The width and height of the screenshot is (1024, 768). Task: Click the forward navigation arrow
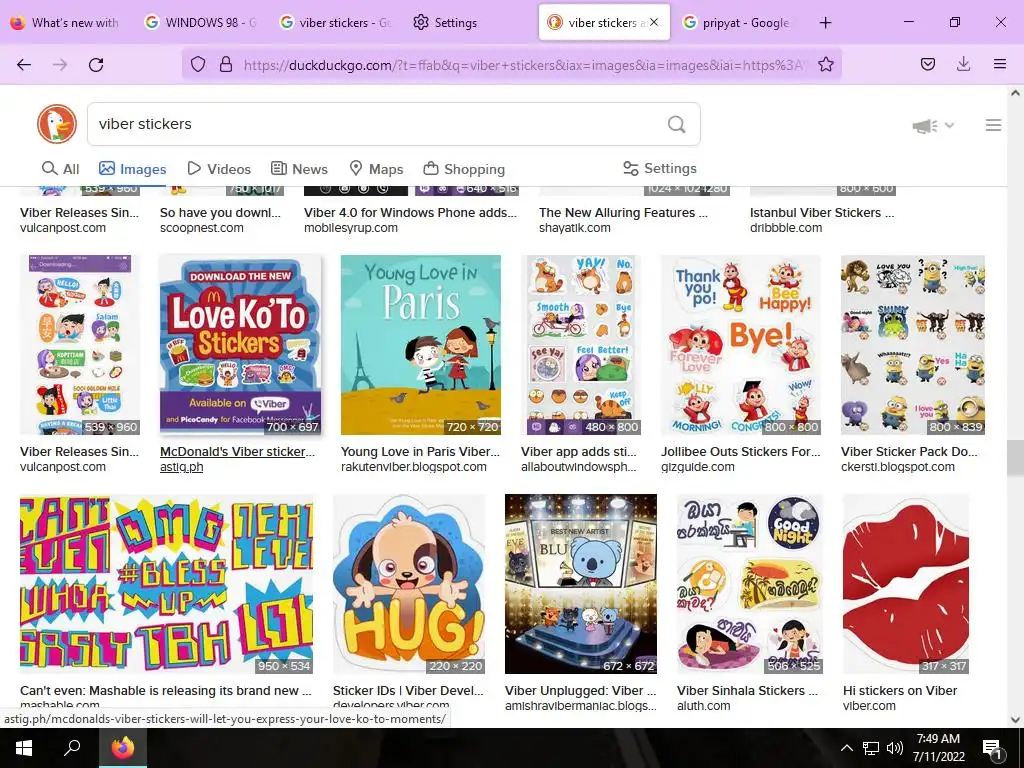(60, 64)
